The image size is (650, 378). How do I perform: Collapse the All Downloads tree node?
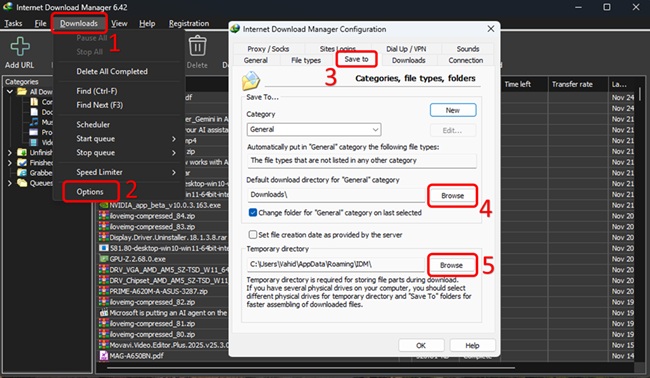(10, 92)
